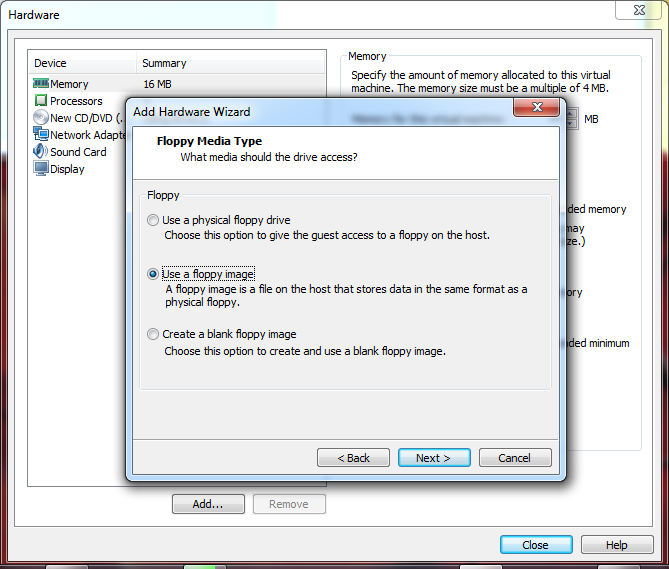Close the Add Hardware Wizard window

[537, 107]
